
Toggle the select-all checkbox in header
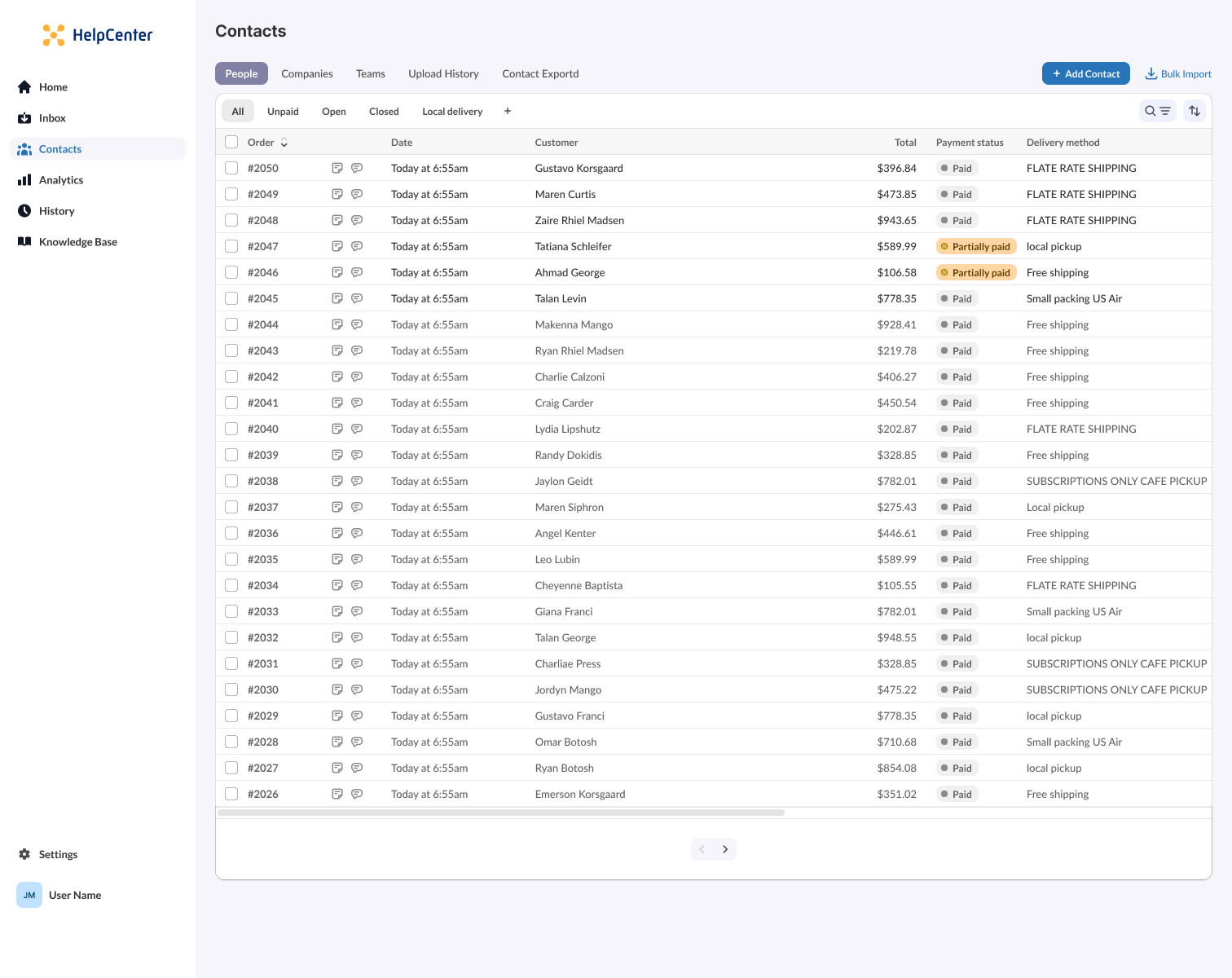[231, 142]
